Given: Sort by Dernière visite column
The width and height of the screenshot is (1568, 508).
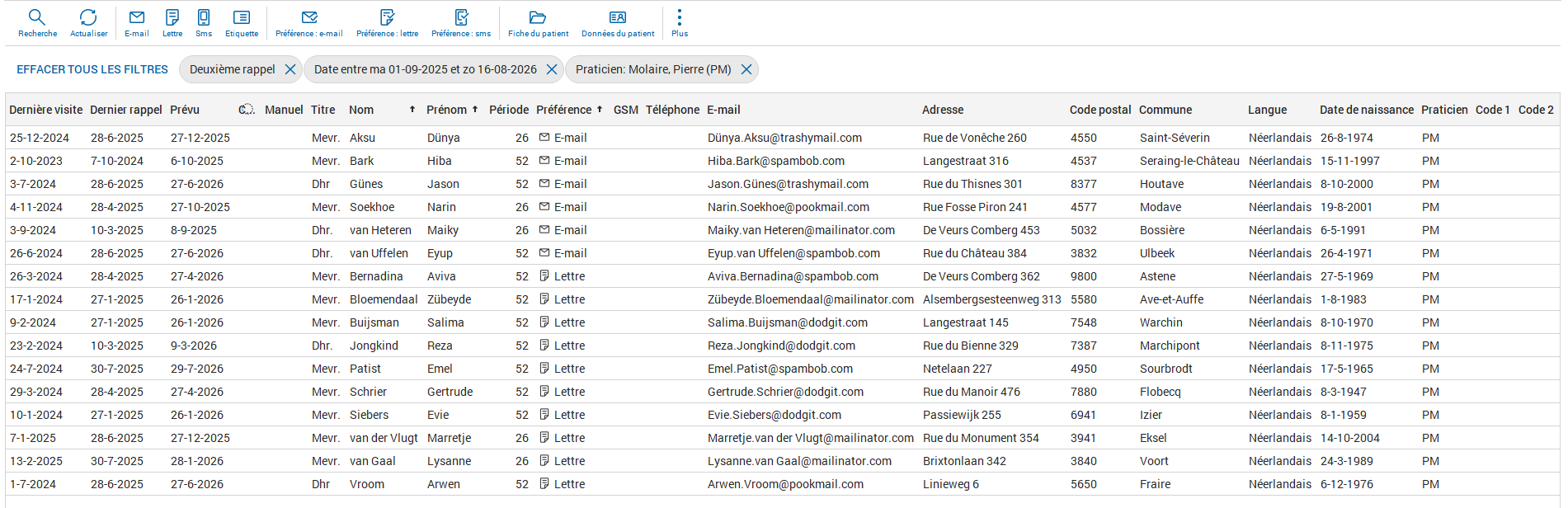Looking at the screenshot, I should [46, 110].
